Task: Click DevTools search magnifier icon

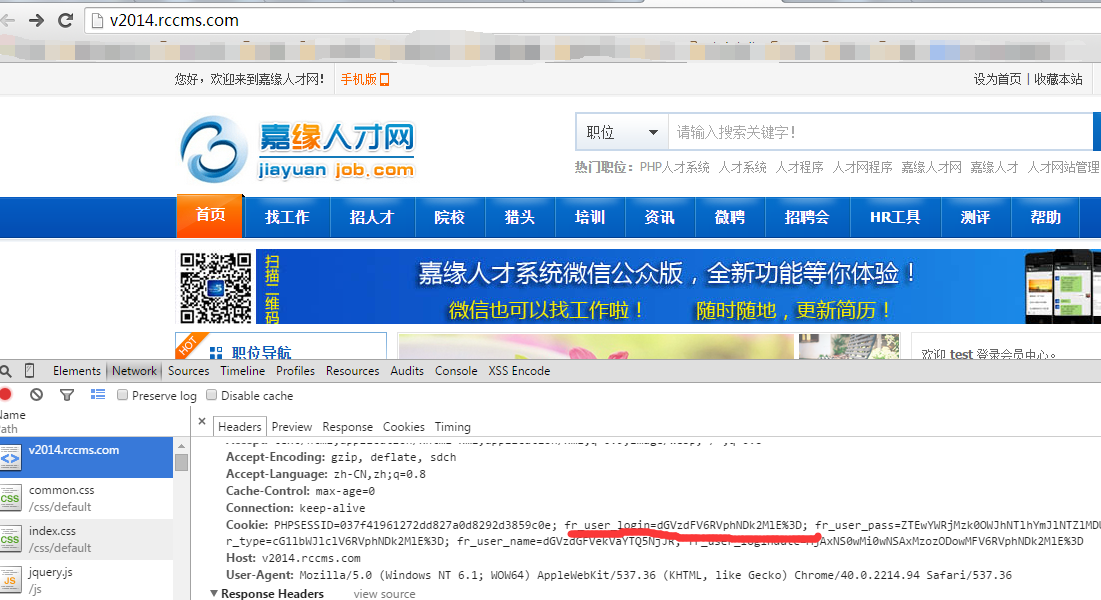Action: [6, 371]
